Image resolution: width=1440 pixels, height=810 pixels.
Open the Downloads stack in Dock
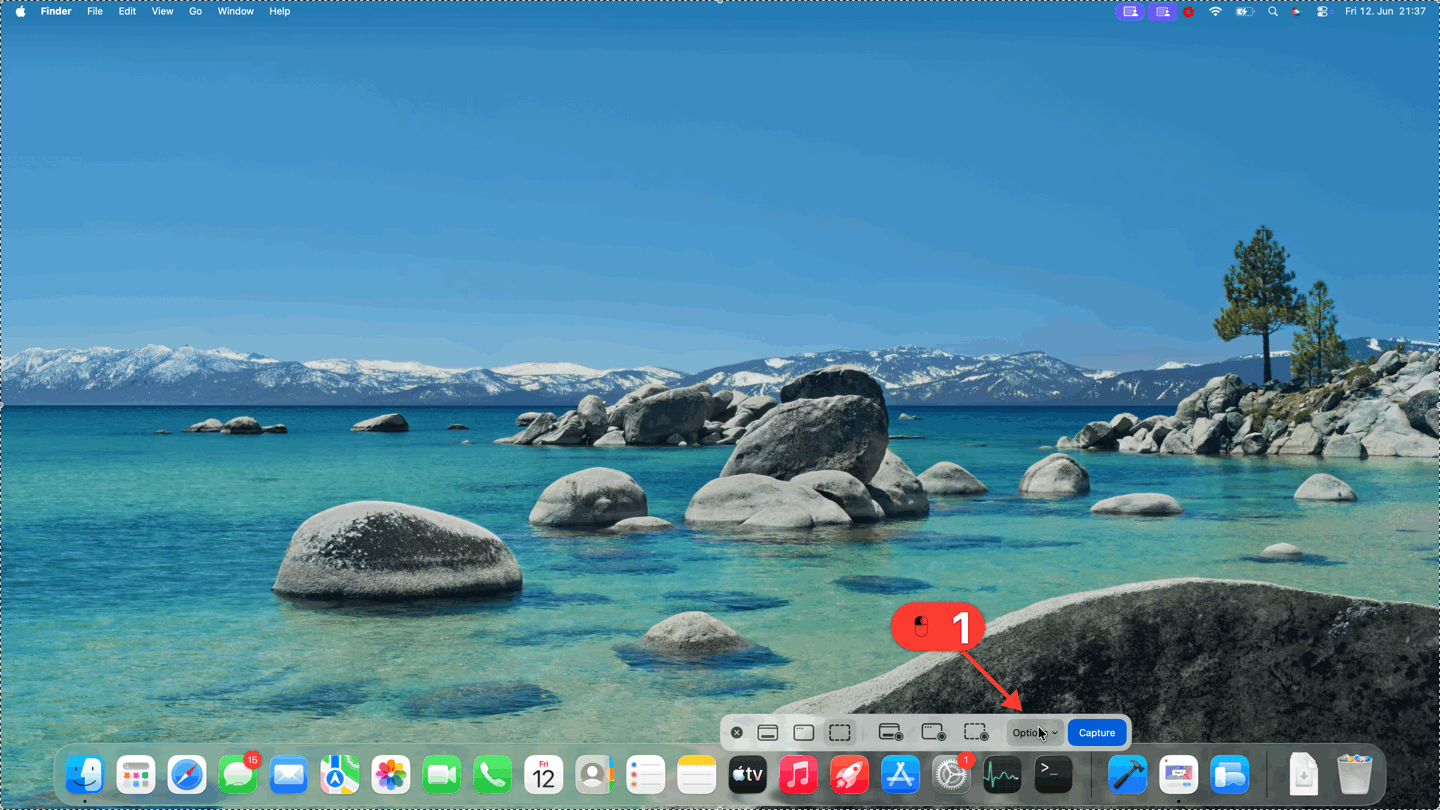pos(1304,775)
